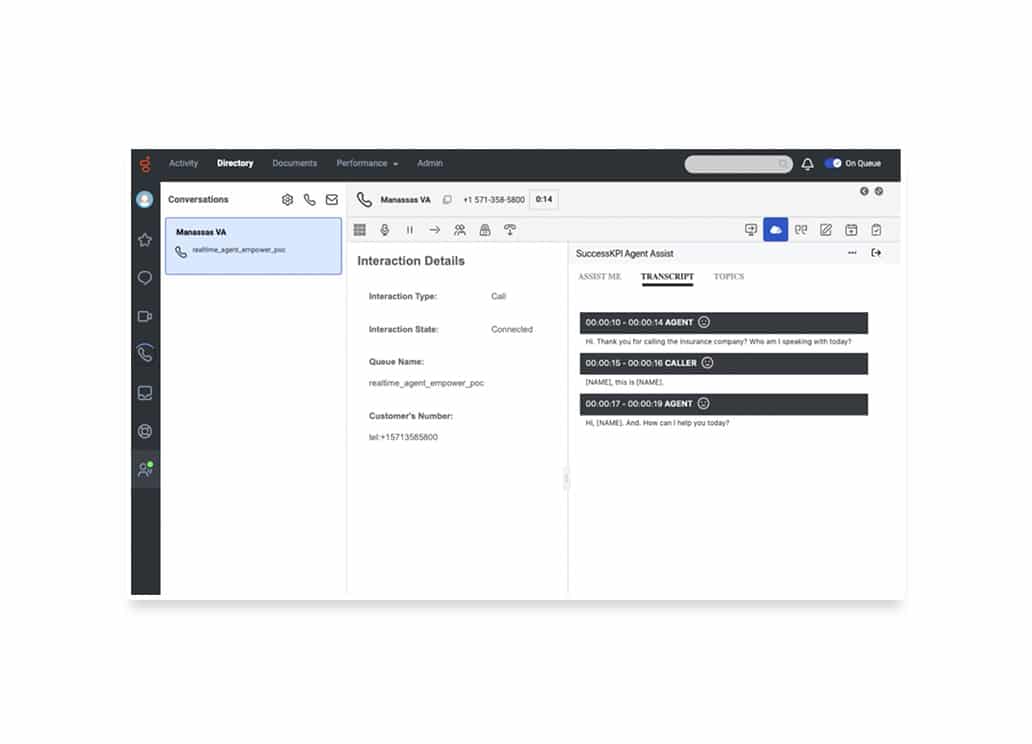
Task: Open the wrap-up clipboard icon
Action: (x=876, y=230)
